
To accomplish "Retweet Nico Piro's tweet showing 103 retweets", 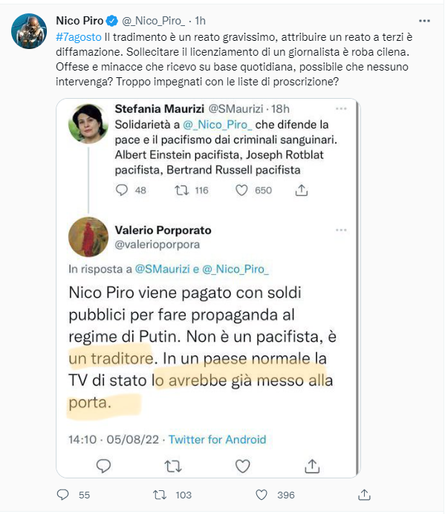I will [159, 495].
